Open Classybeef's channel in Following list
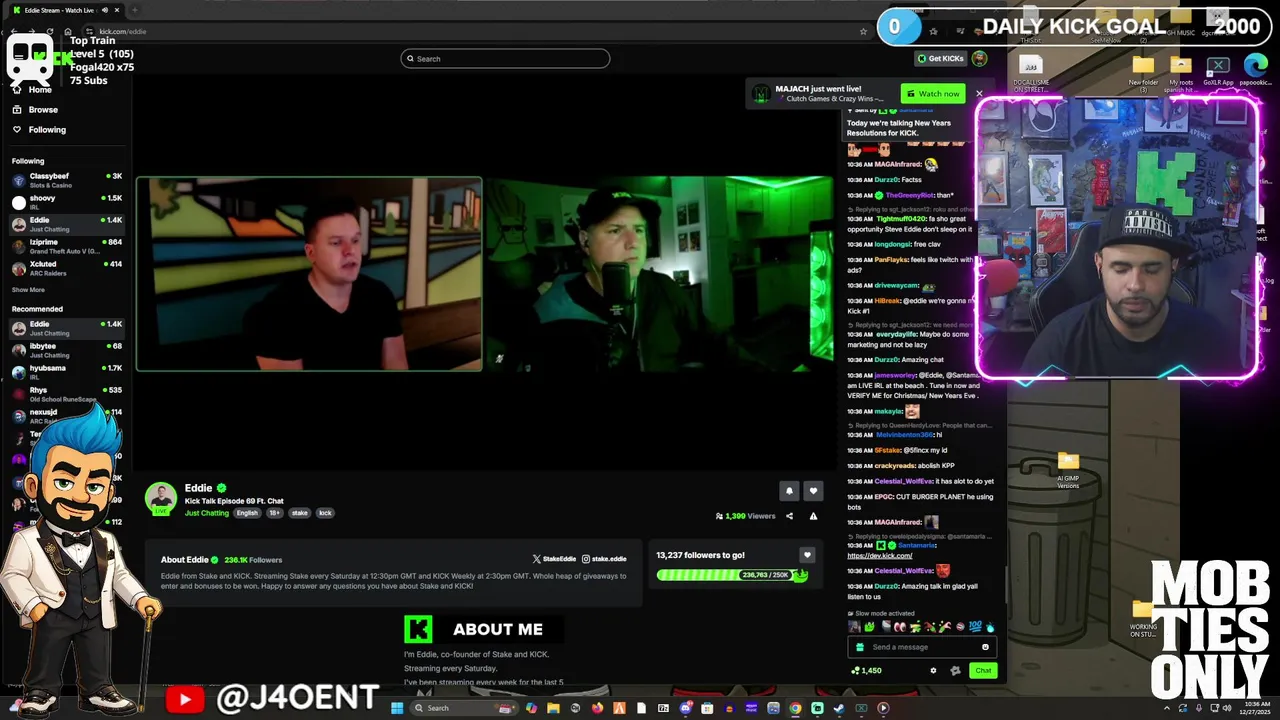 point(66,180)
